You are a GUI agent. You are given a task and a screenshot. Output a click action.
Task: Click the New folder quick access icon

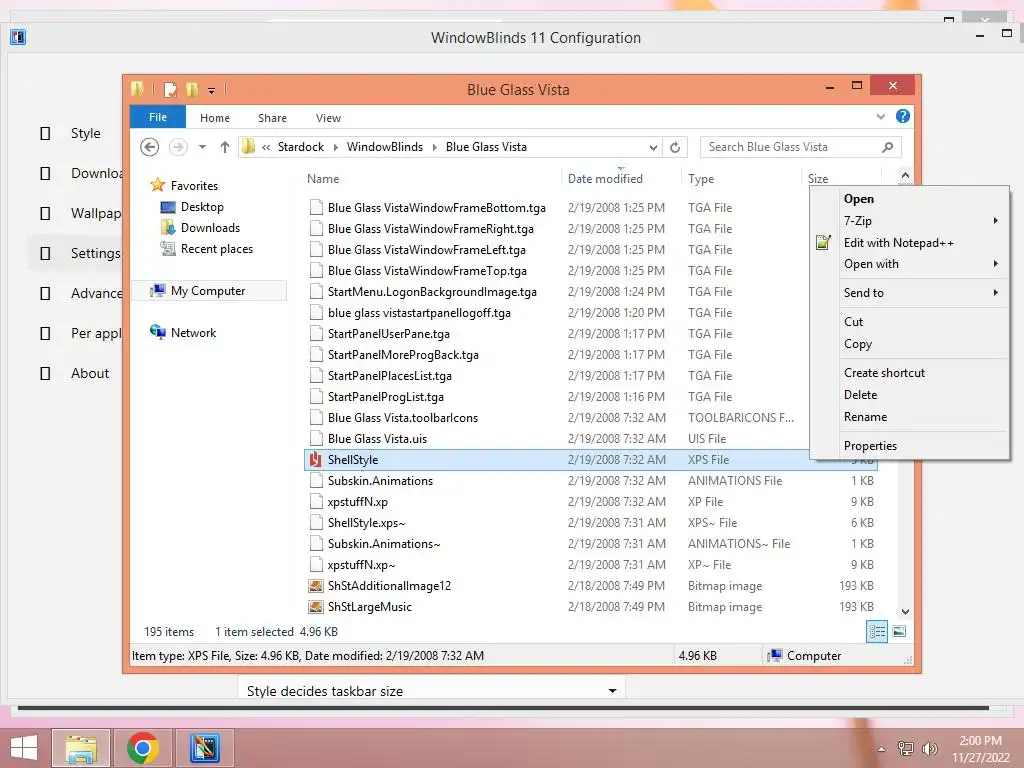[x=192, y=89]
